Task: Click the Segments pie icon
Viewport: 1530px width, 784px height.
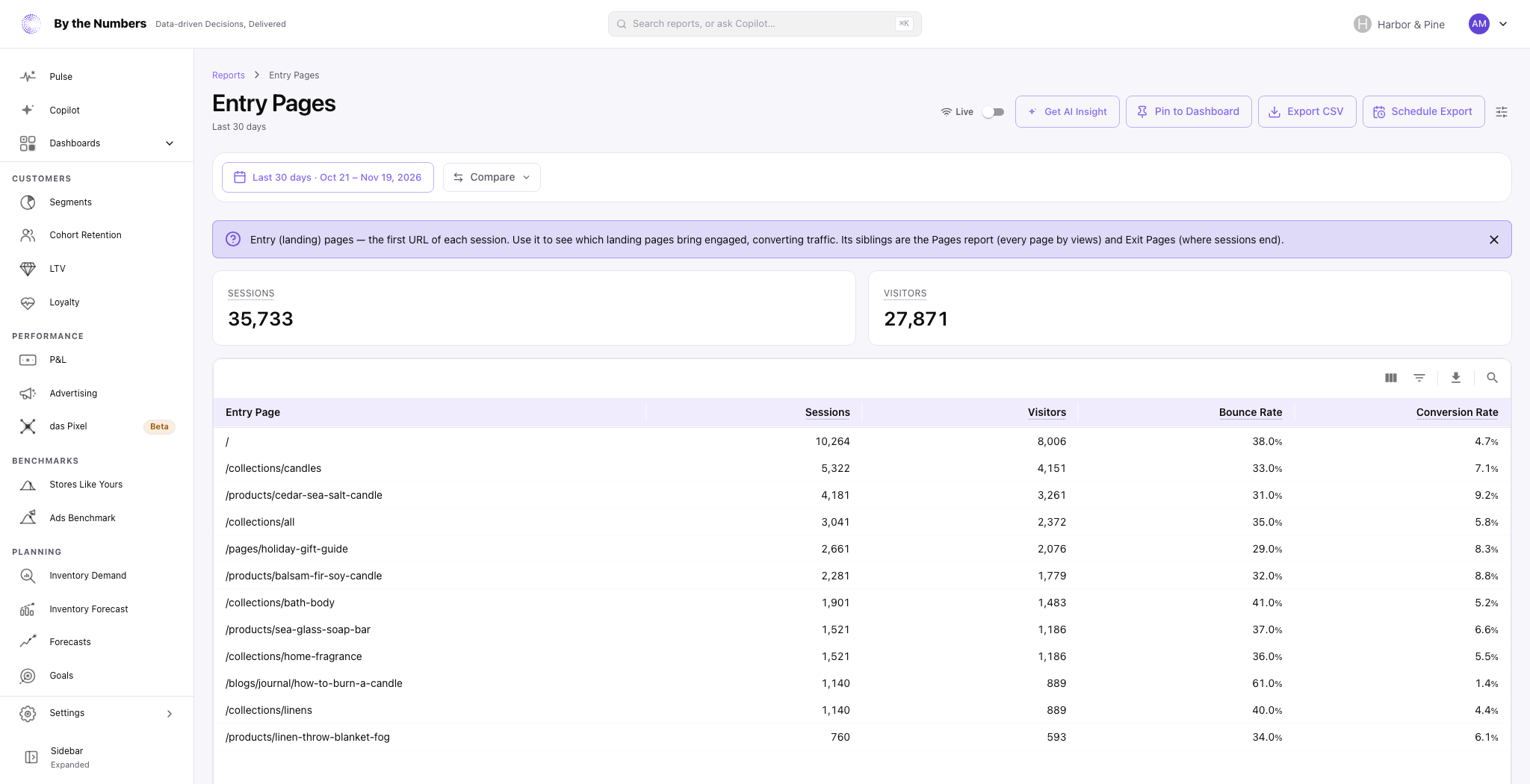Action: (28, 202)
